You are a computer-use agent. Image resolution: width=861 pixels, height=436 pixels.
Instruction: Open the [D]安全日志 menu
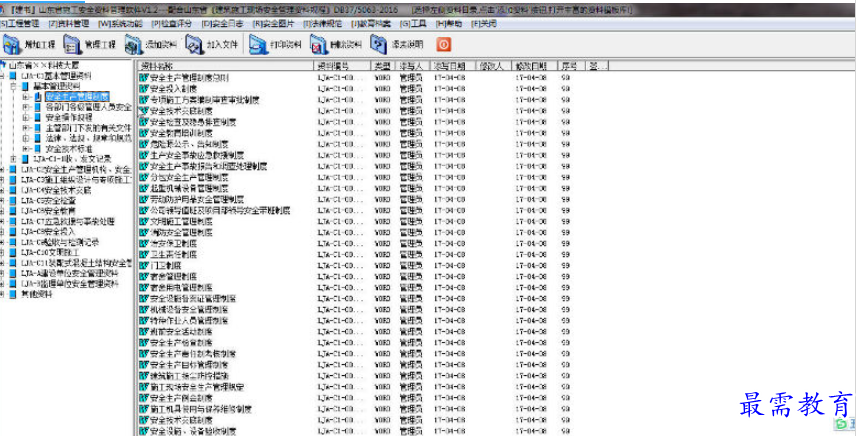[223, 24]
